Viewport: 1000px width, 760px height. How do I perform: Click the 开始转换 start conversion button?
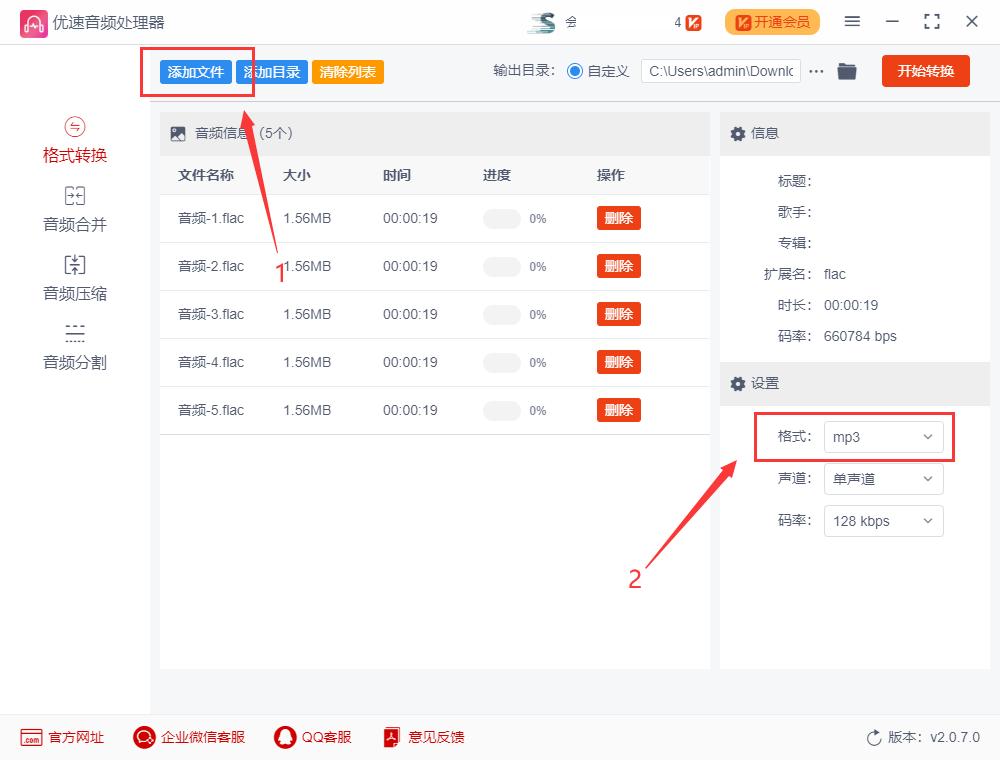tap(925, 71)
